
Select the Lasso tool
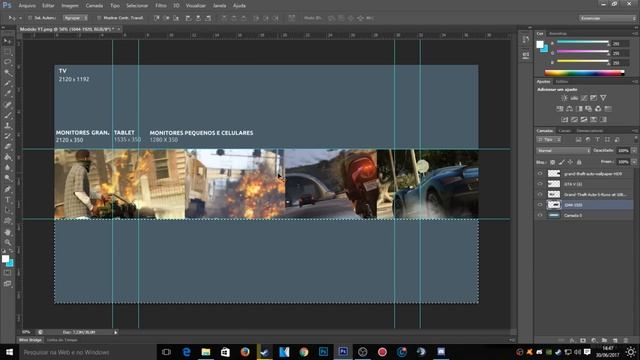coord(7,62)
